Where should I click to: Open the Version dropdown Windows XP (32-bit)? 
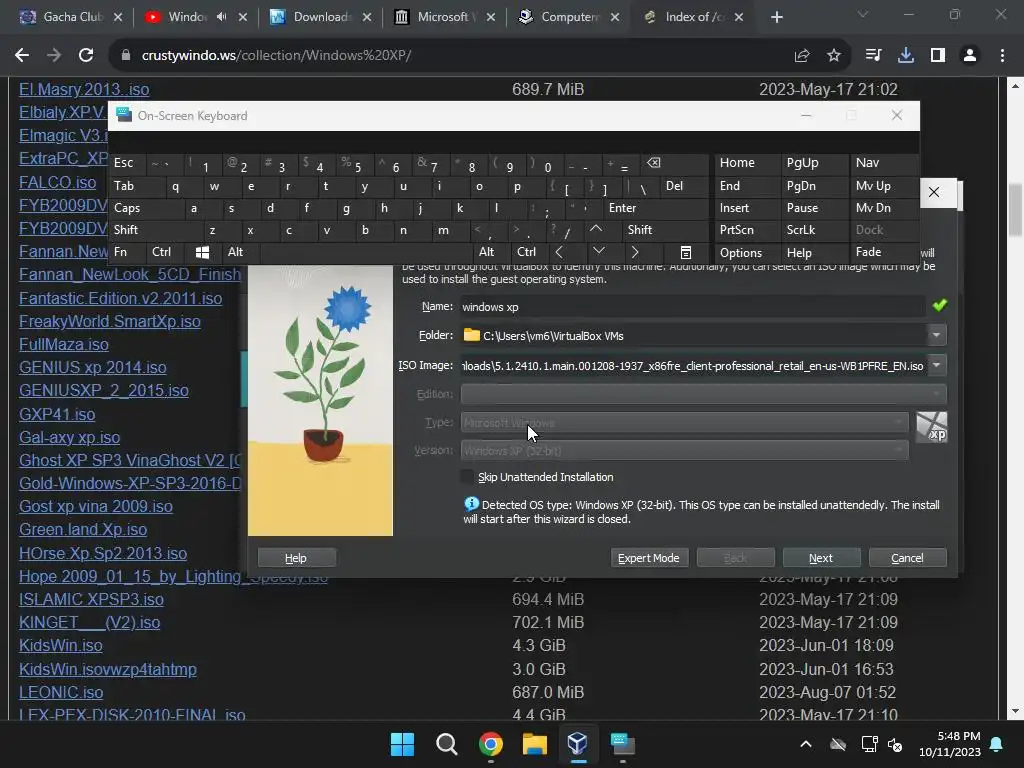point(684,451)
